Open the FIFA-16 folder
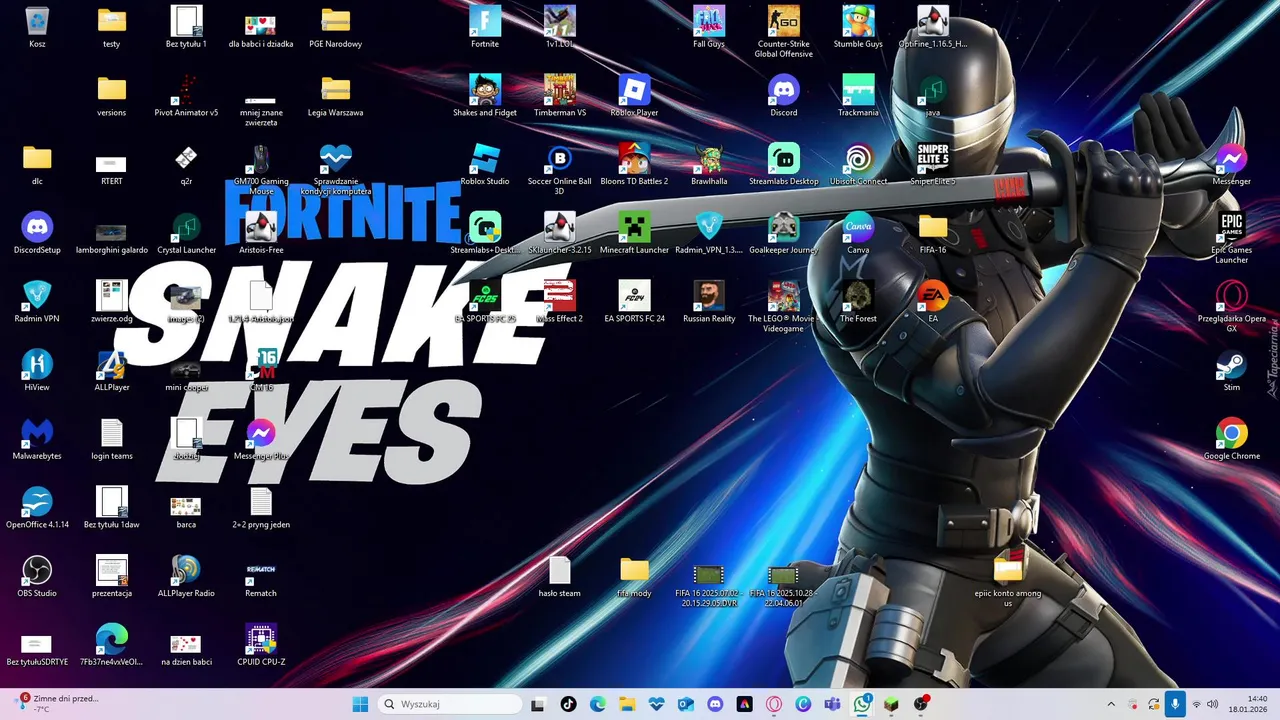 [933, 233]
